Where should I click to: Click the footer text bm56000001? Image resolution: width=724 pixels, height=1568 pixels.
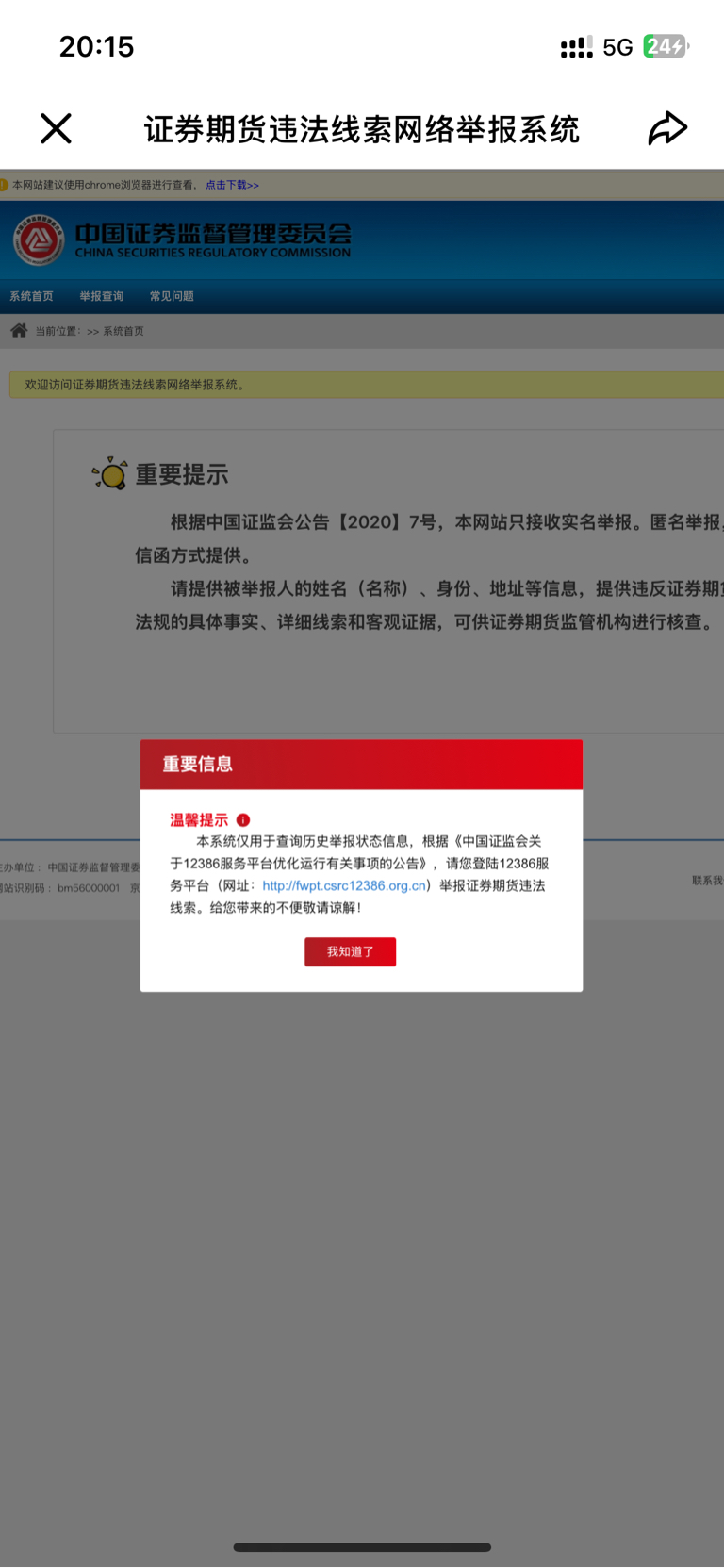point(89,888)
